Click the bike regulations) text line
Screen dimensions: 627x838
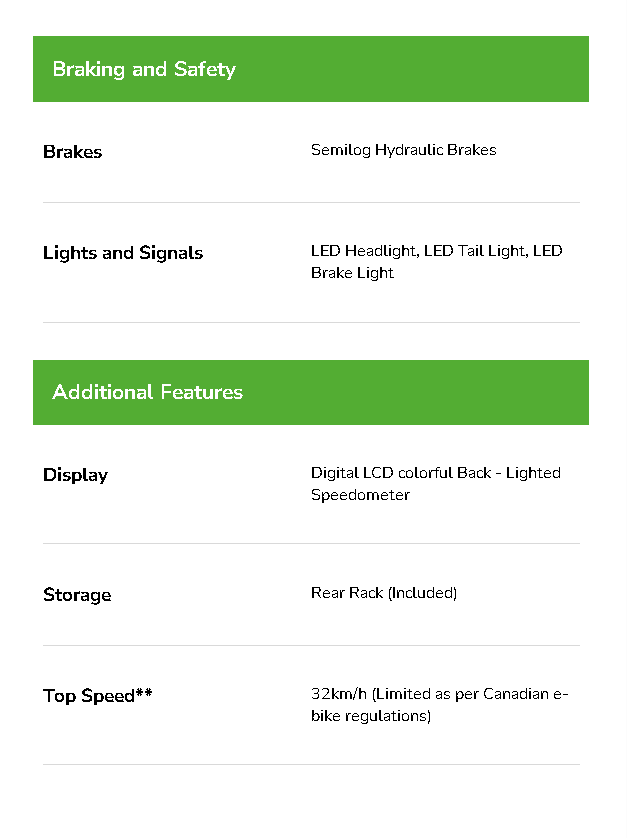pos(370,716)
